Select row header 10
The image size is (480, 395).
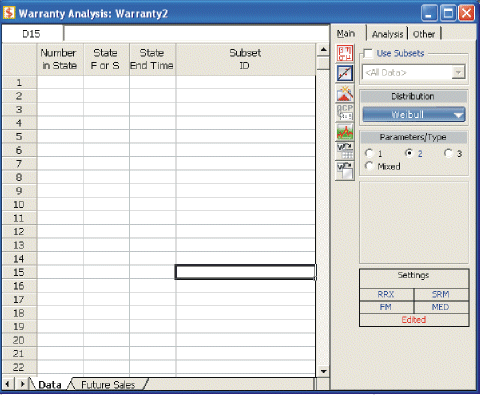[19, 204]
